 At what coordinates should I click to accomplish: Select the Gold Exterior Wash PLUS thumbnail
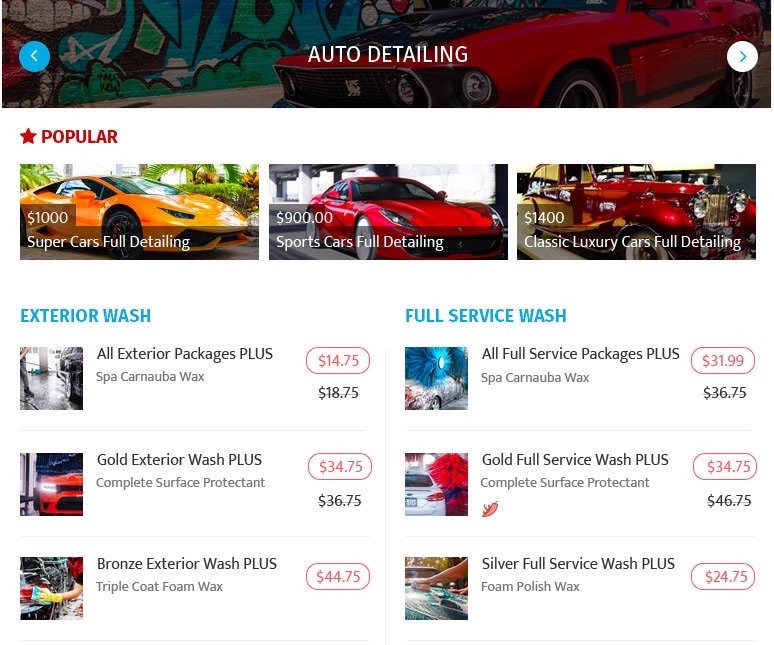pos(51,484)
